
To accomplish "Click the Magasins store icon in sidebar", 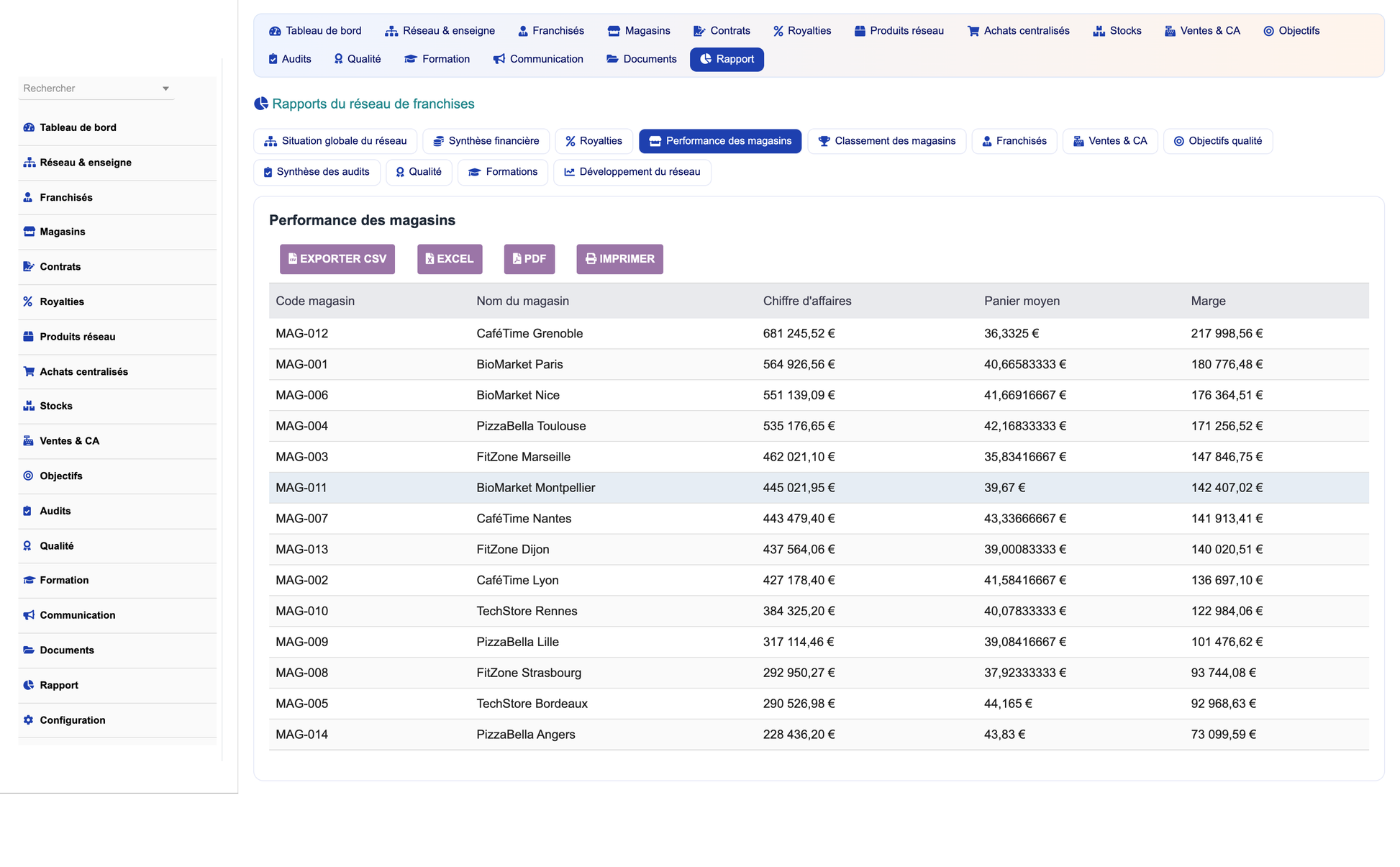I will pyautogui.click(x=29, y=232).
